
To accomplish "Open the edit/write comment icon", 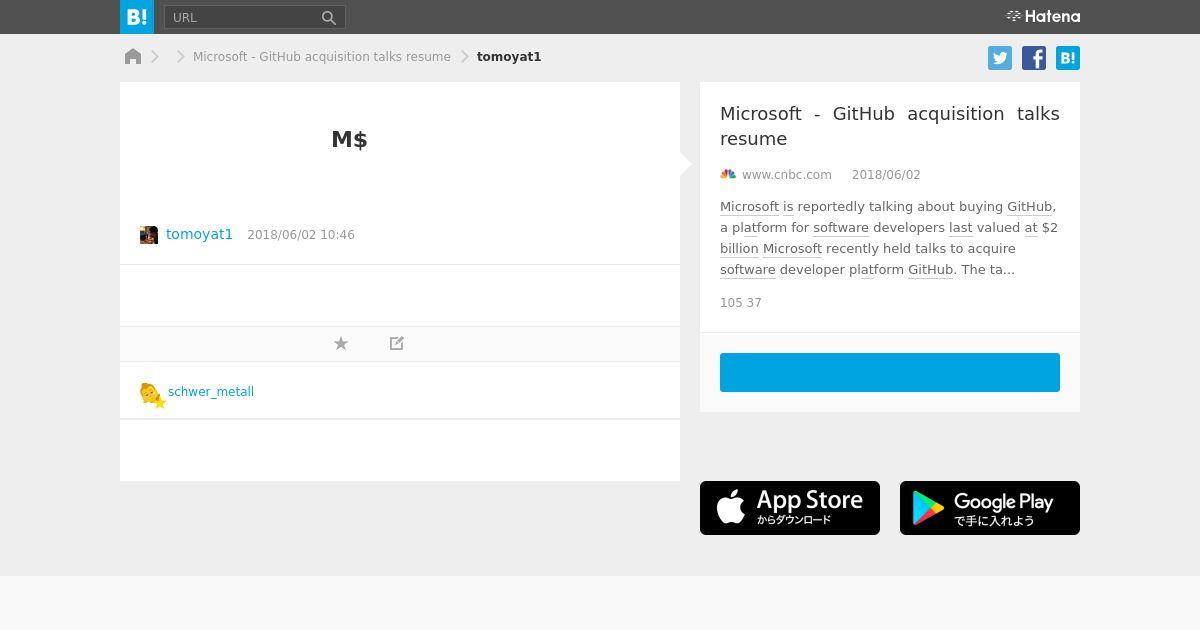I will point(397,343).
